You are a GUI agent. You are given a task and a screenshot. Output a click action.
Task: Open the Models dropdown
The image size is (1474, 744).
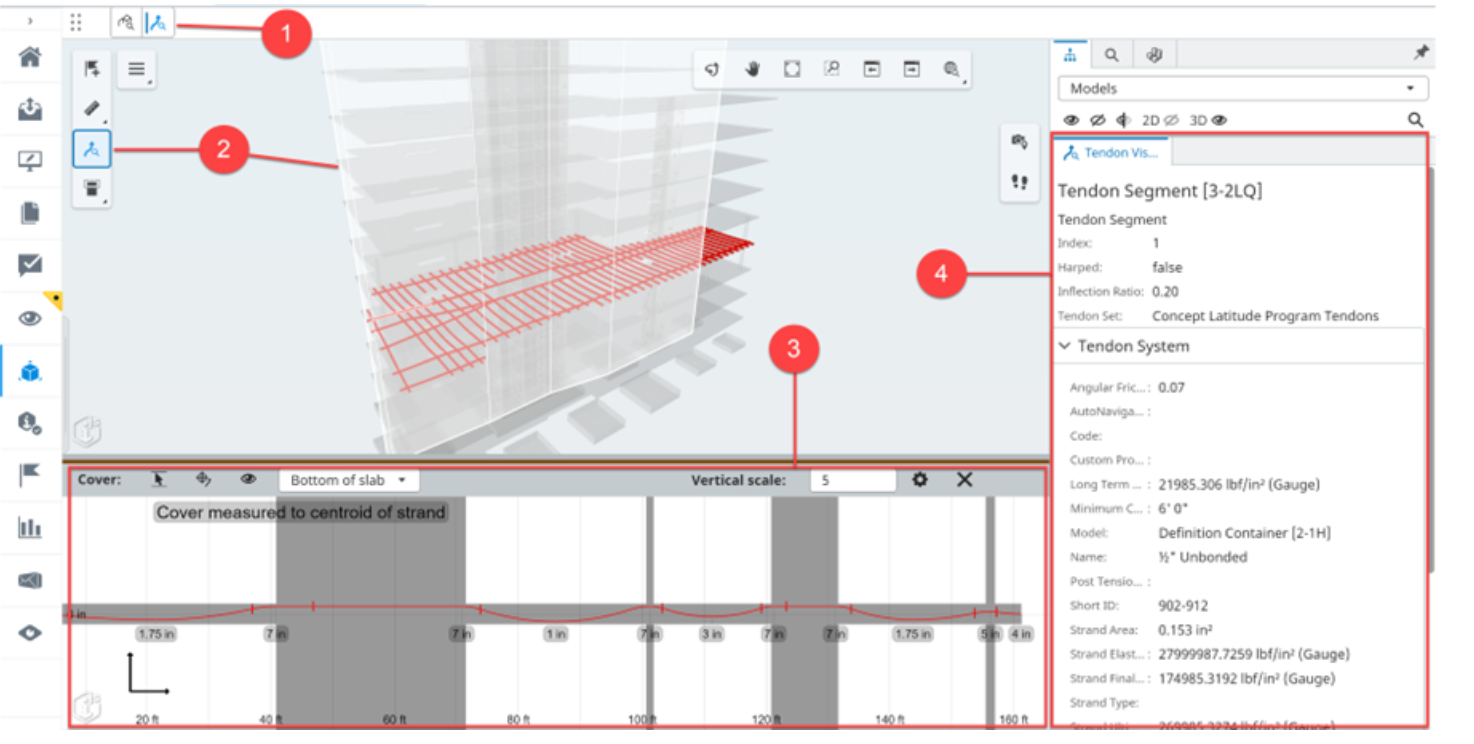tap(1242, 88)
